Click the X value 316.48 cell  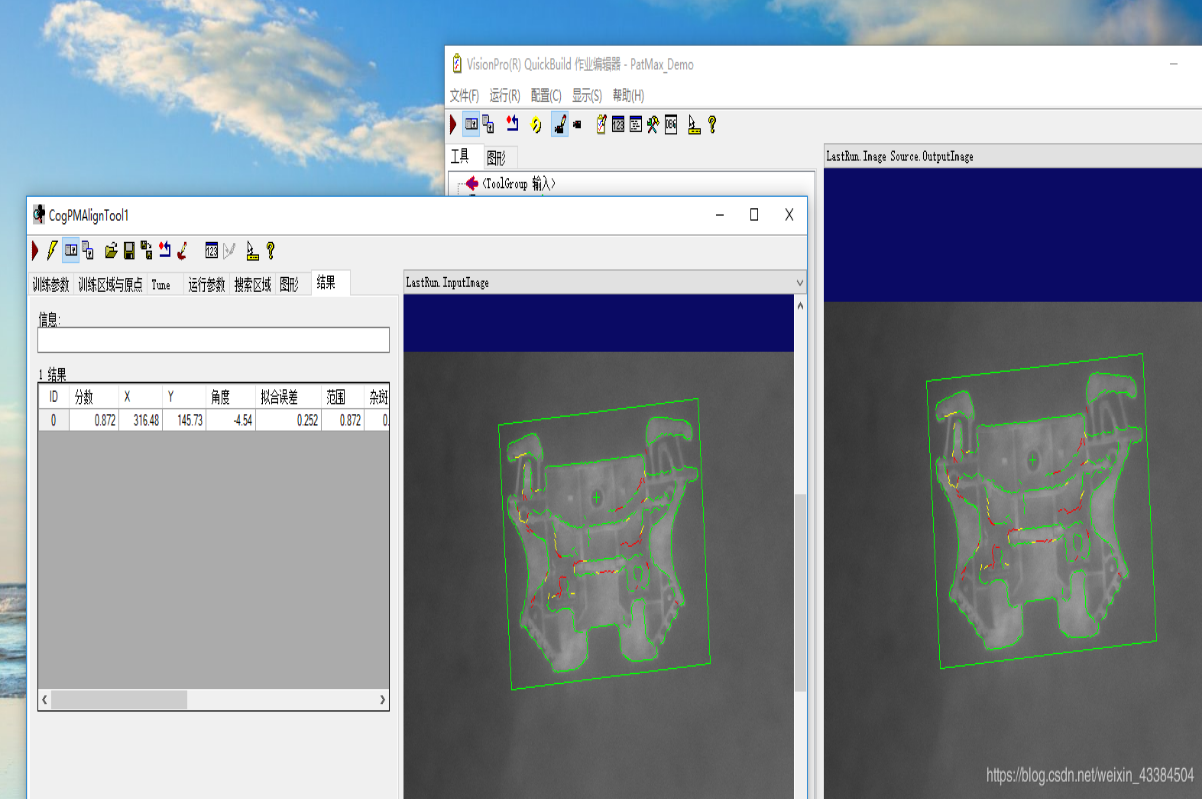[141, 420]
